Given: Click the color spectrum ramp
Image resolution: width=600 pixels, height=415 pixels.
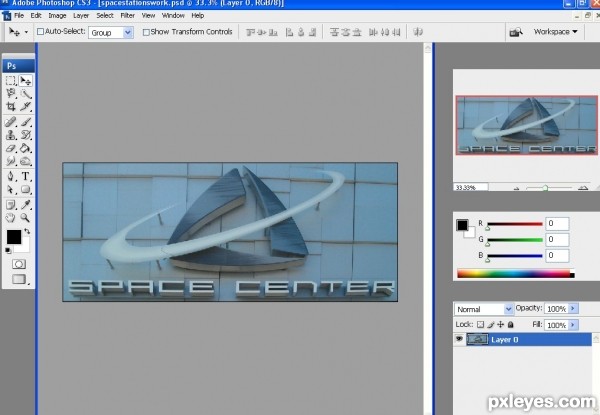Looking at the screenshot, I should click(515, 273).
